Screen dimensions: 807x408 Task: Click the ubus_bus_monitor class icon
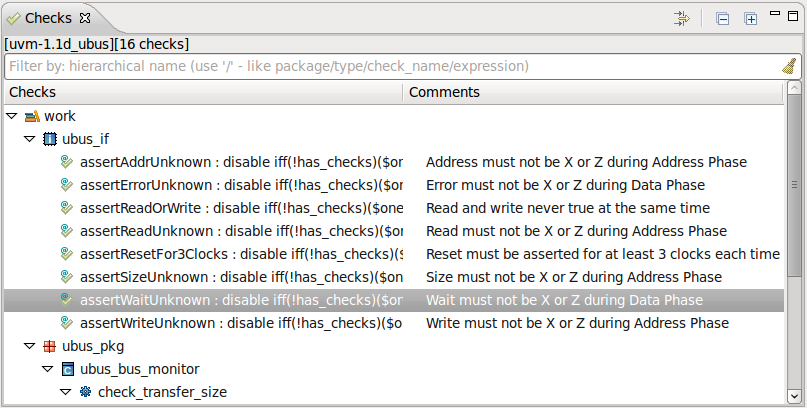pyautogui.click(x=68, y=370)
